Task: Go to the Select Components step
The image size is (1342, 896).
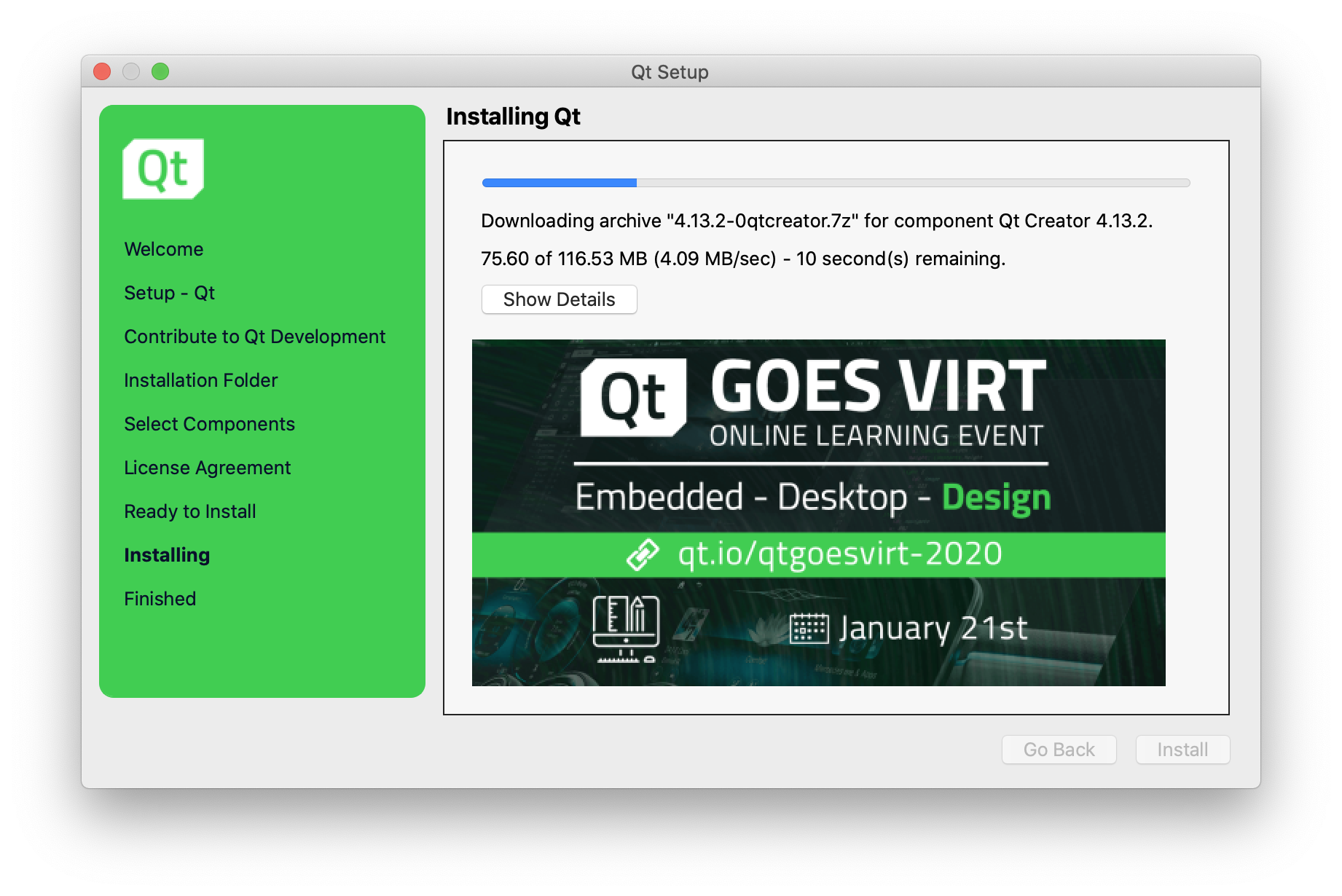Action: coord(210,424)
